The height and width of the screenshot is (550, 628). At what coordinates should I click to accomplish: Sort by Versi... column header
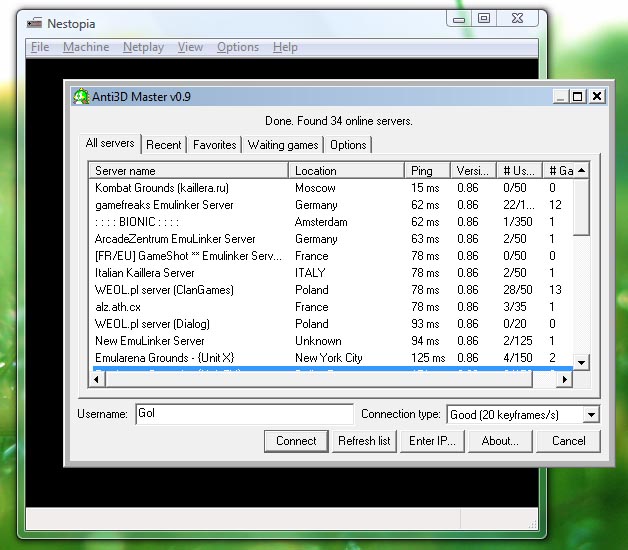pyautogui.click(x=473, y=171)
